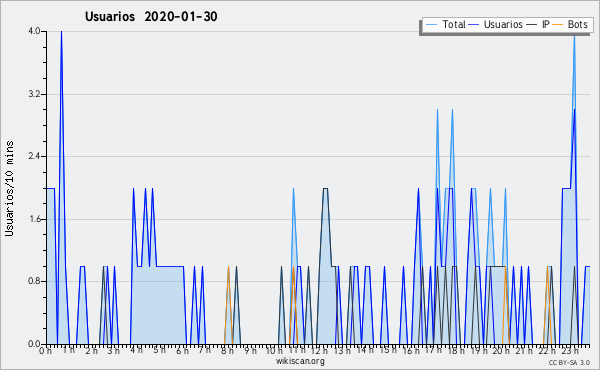Click the '0 h' x-axis label
The width and height of the screenshot is (600, 370).
tap(46, 351)
